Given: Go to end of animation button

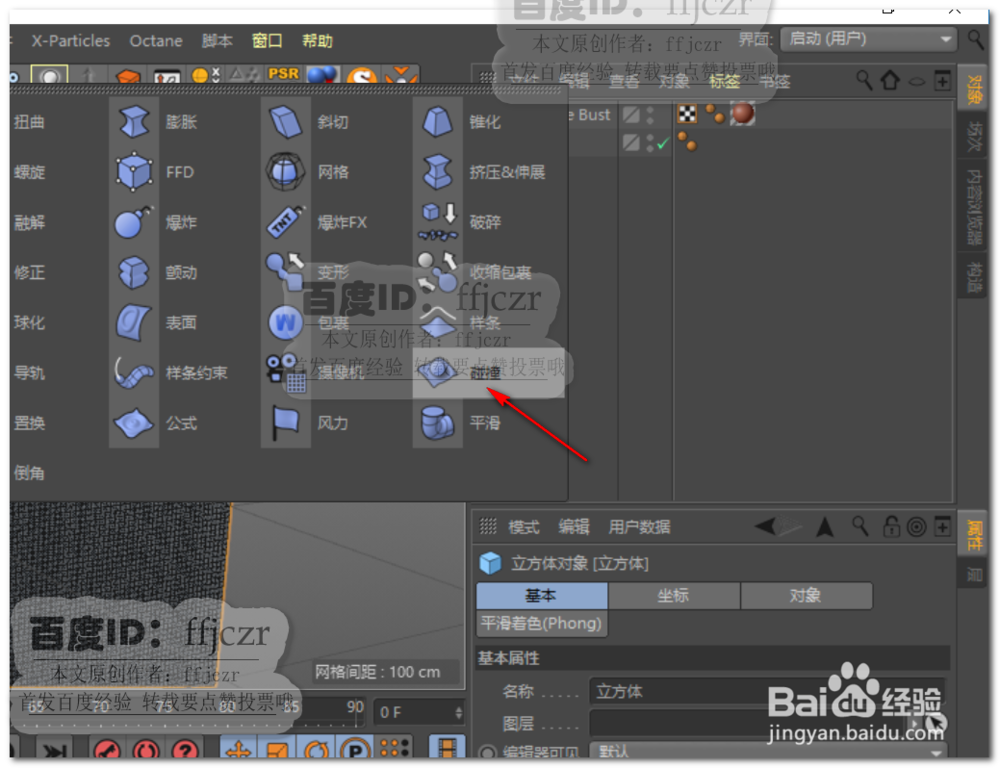Looking at the screenshot, I should [x=54, y=750].
